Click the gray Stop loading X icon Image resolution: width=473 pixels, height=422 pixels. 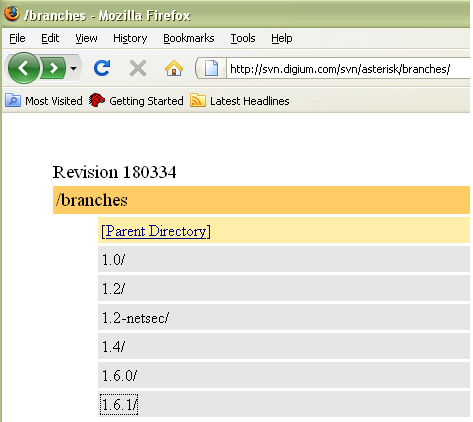pos(138,69)
